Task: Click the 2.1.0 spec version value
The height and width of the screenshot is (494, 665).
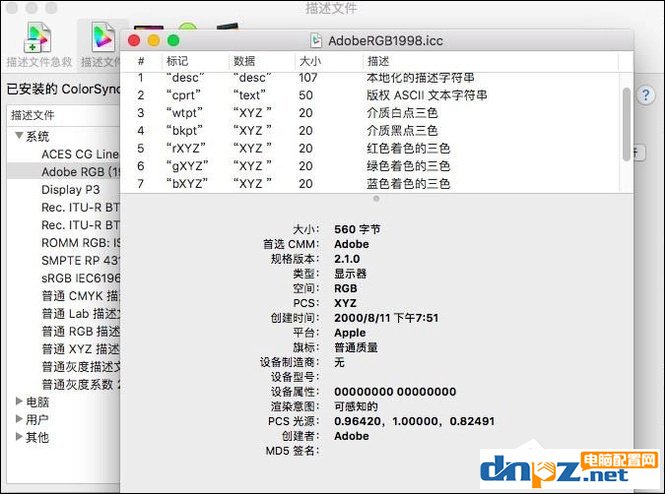Action: click(x=347, y=259)
